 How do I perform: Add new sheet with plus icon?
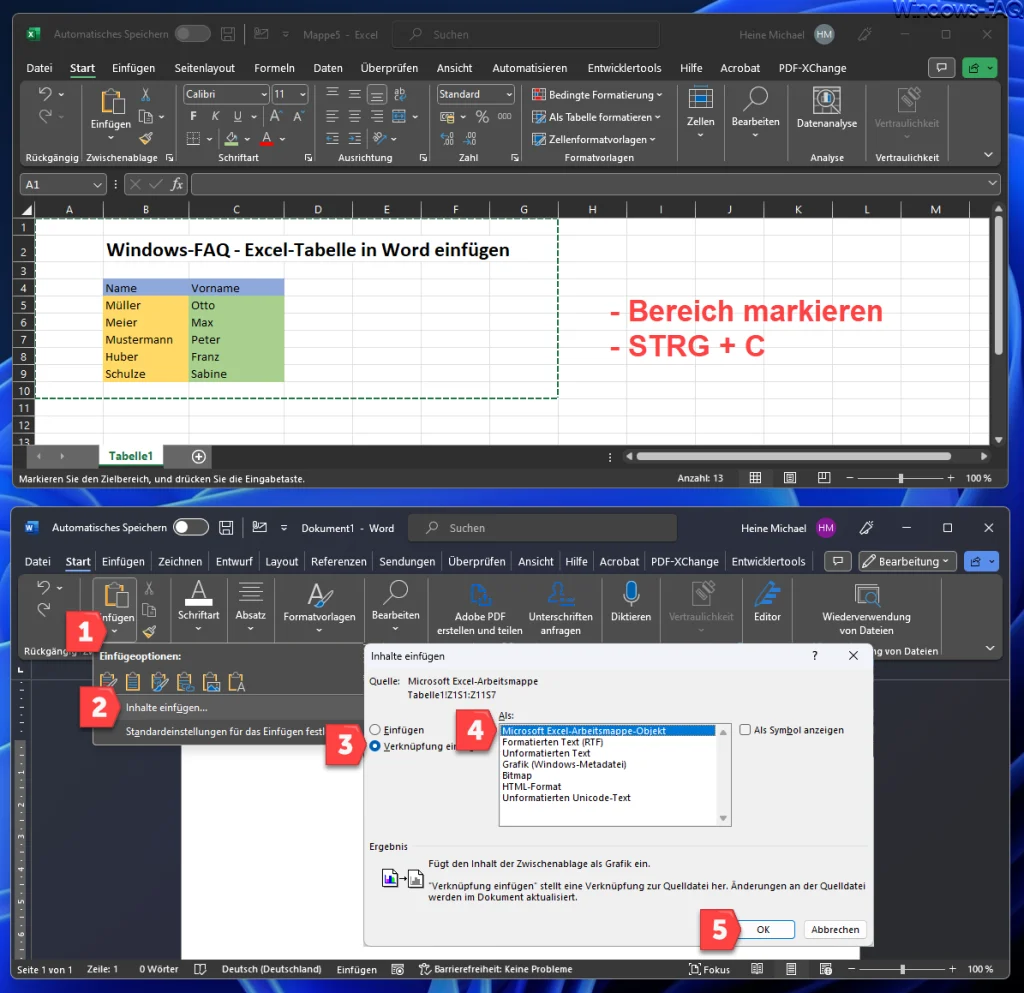click(x=199, y=456)
